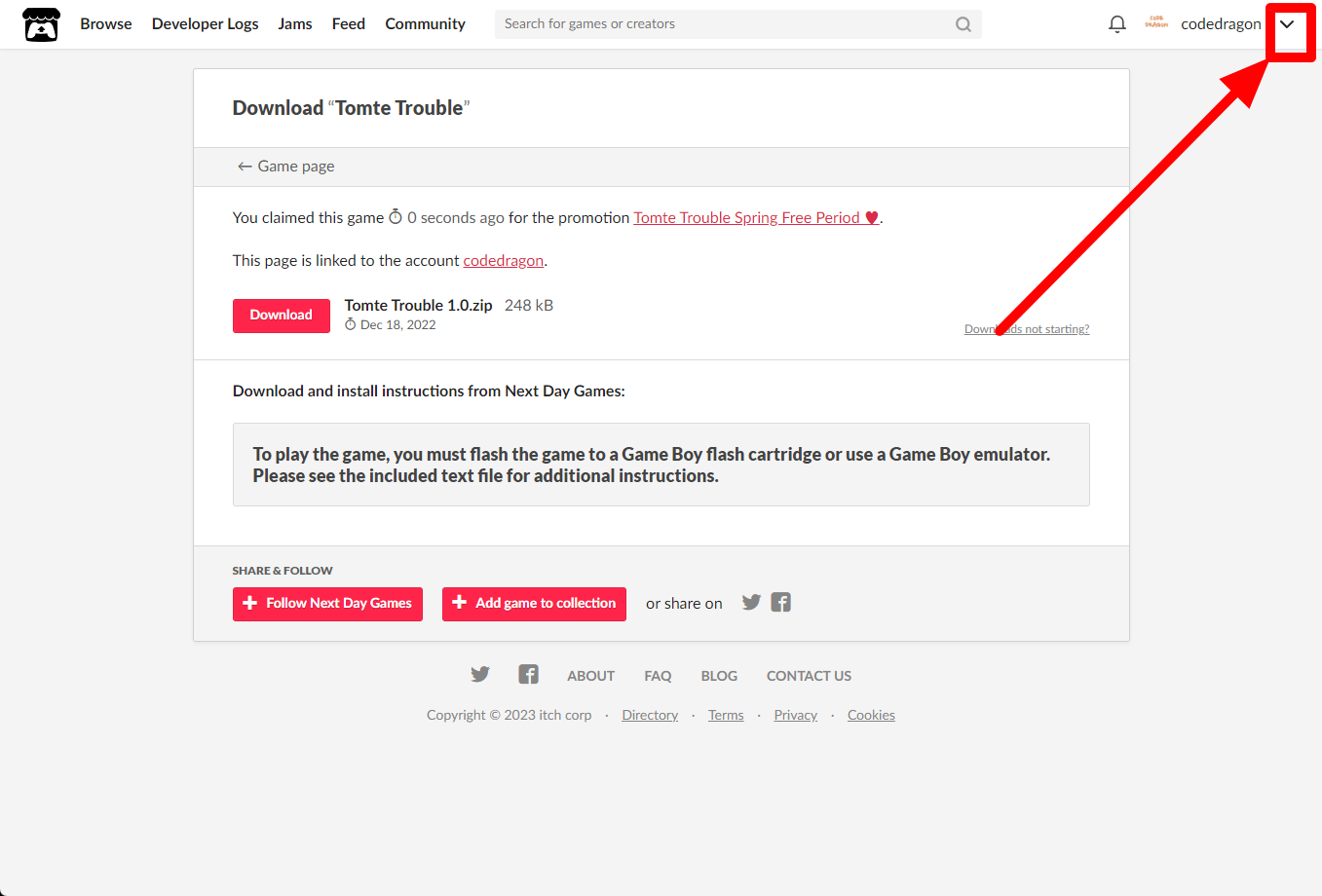Click the 'Copyright © 2023 itch corp' text
This screenshot has height=896, width=1322.
(510, 716)
